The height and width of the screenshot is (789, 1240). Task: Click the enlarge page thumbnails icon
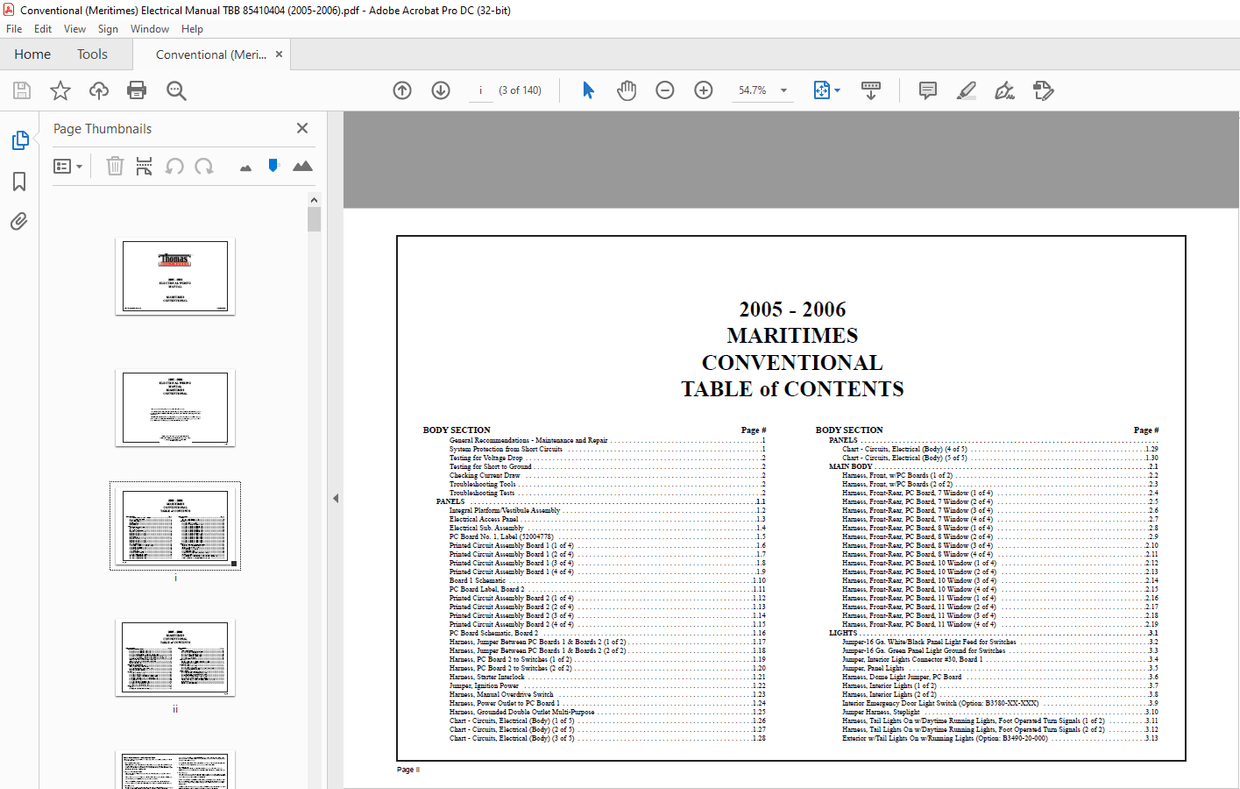(x=303, y=166)
